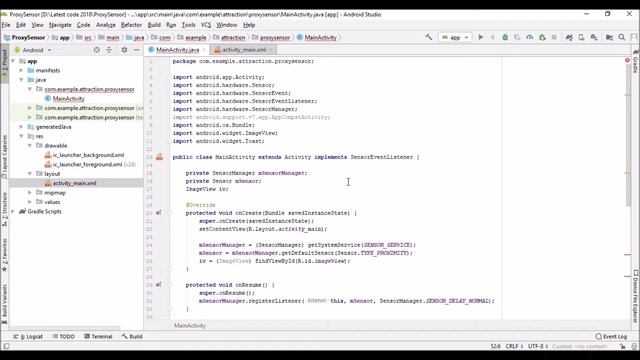Screen dimensions: 640x360
Task: Collapse the layout folder
Action: click(30, 173)
